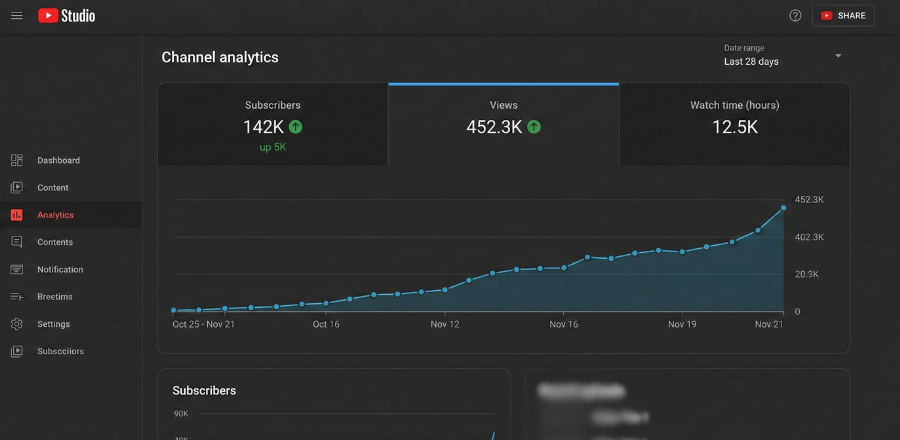Click the Dashboard sidebar icon

17,160
